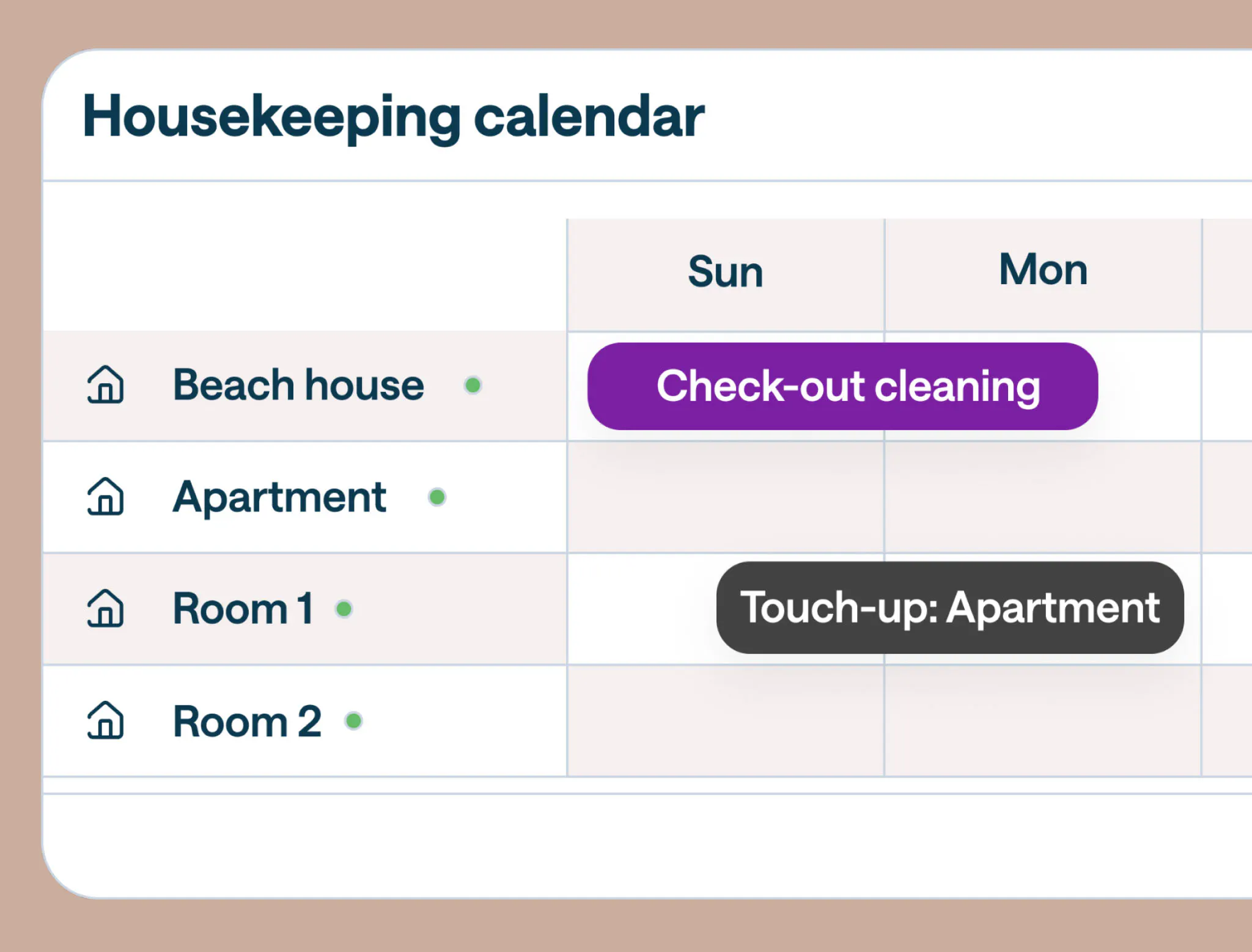Expand the Apartment property row
1252x952 pixels.
280,498
